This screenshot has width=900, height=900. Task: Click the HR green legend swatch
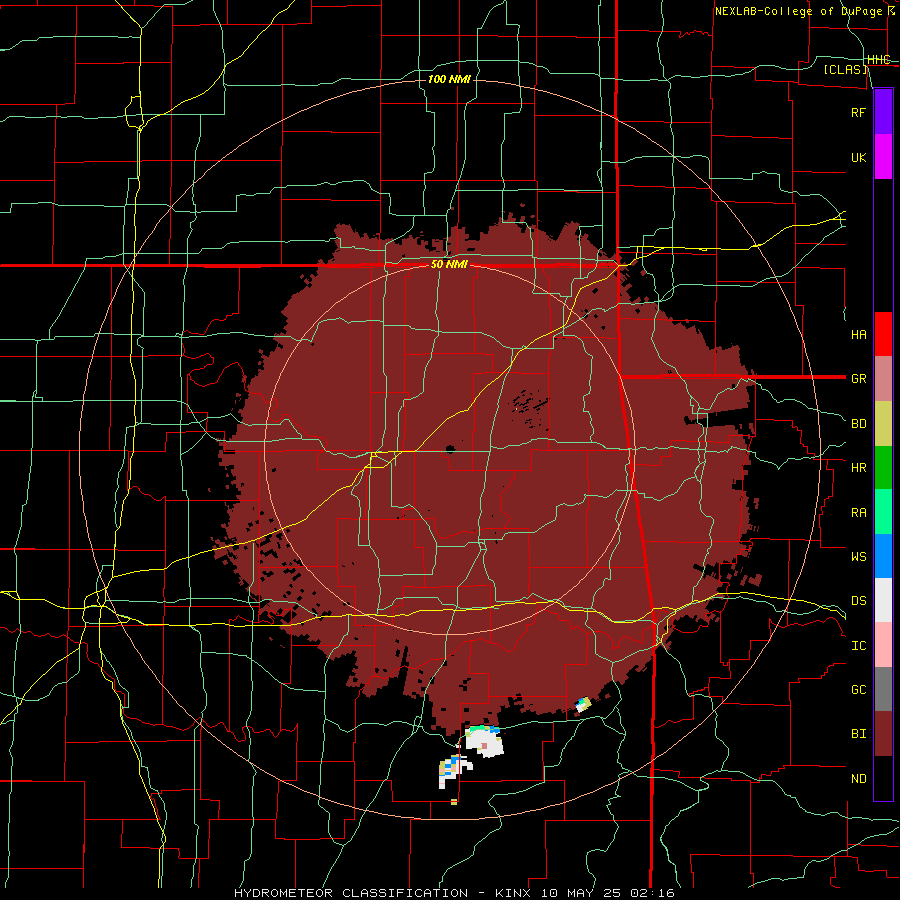(883, 468)
